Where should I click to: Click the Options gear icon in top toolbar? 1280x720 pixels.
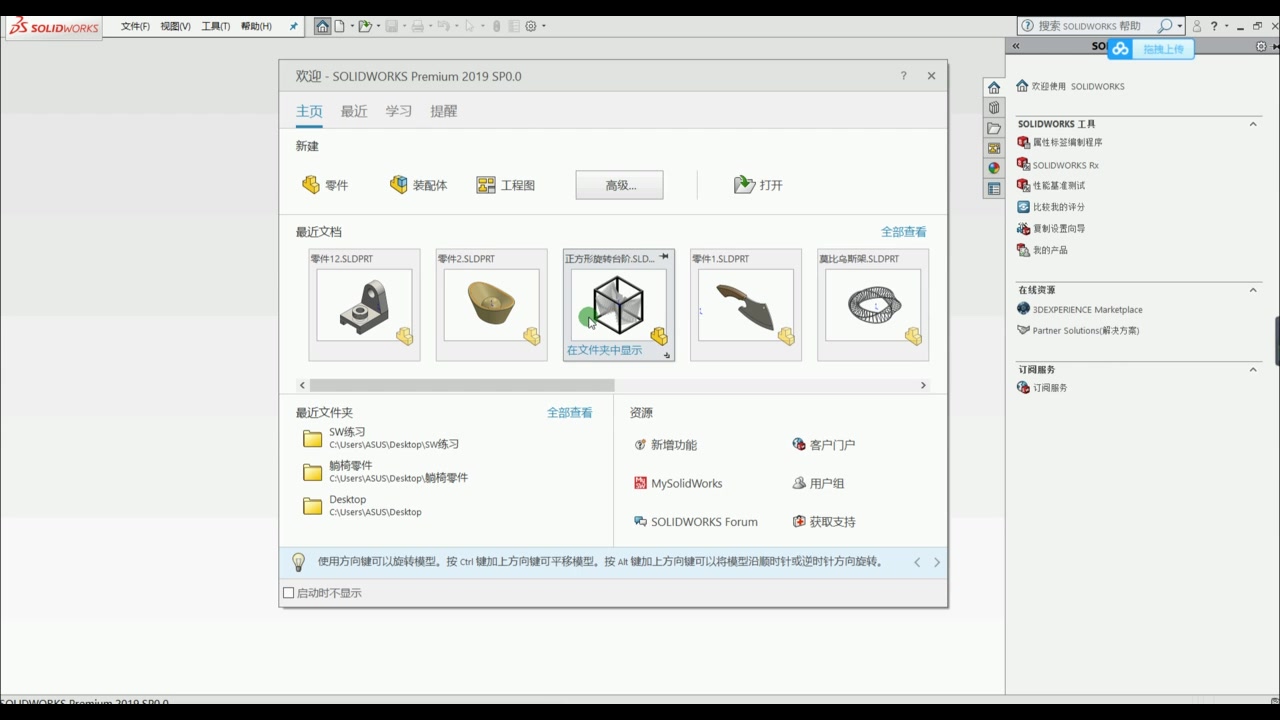coord(531,26)
